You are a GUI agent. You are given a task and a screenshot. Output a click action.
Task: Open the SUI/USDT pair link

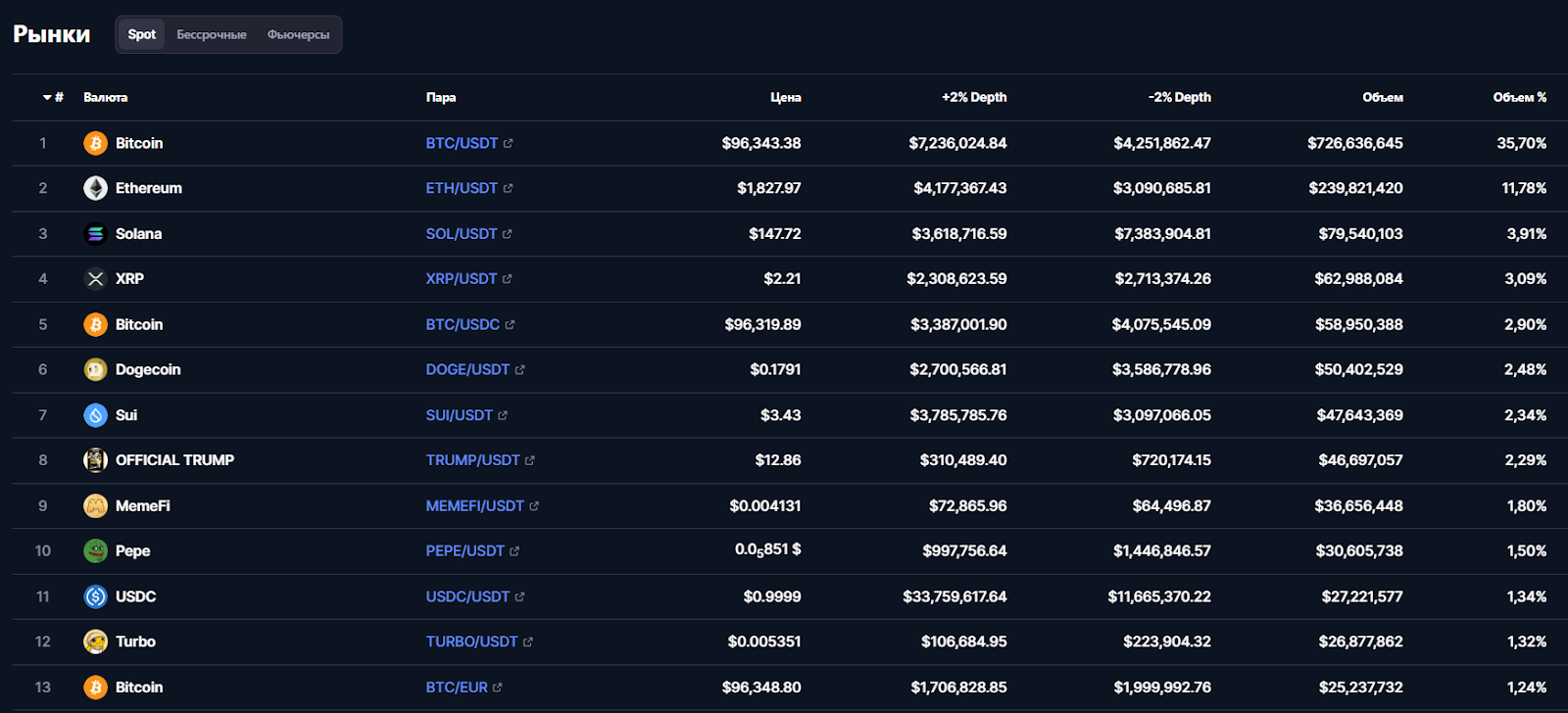click(460, 415)
